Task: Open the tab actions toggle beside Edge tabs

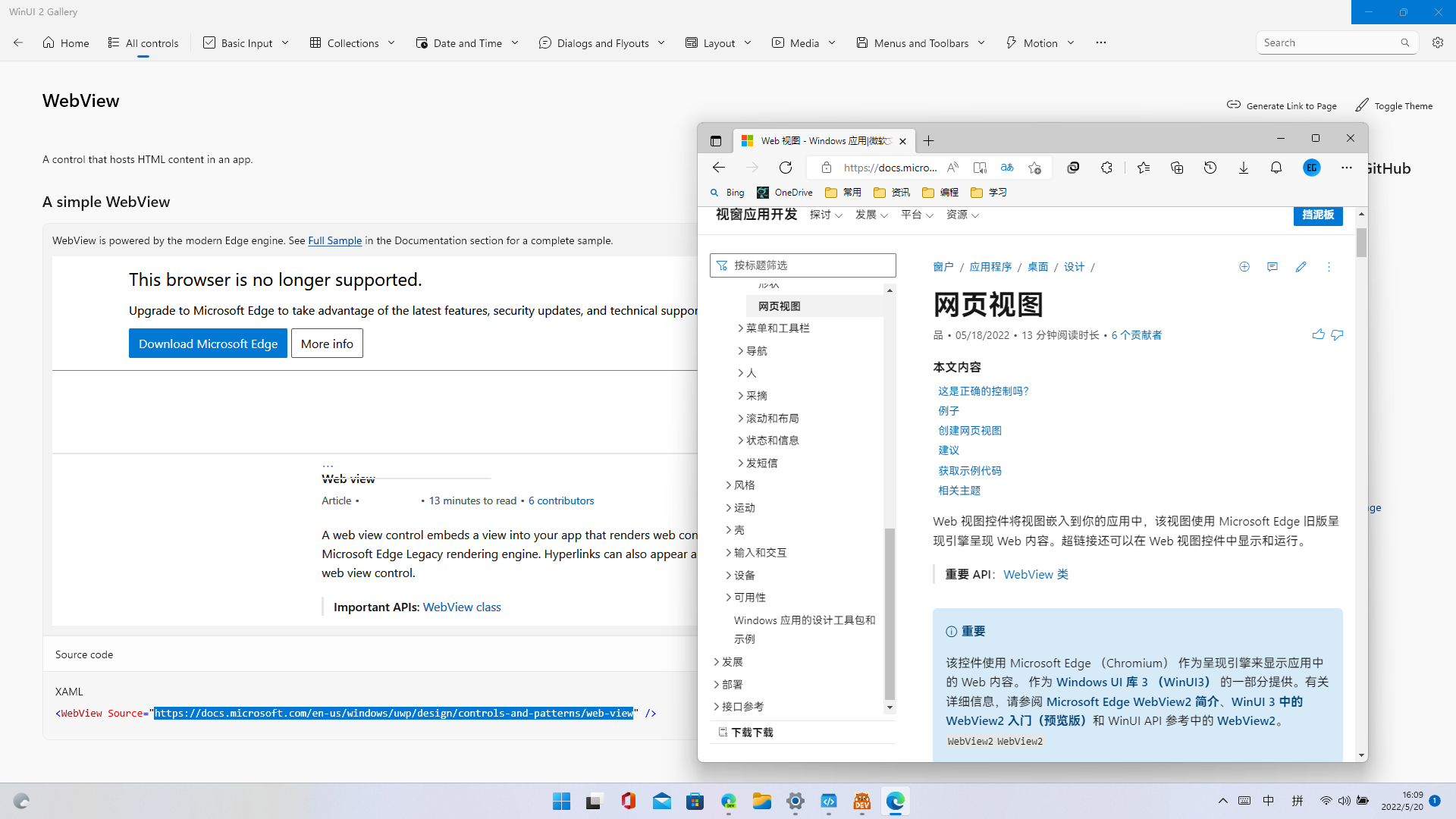Action: (715, 140)
